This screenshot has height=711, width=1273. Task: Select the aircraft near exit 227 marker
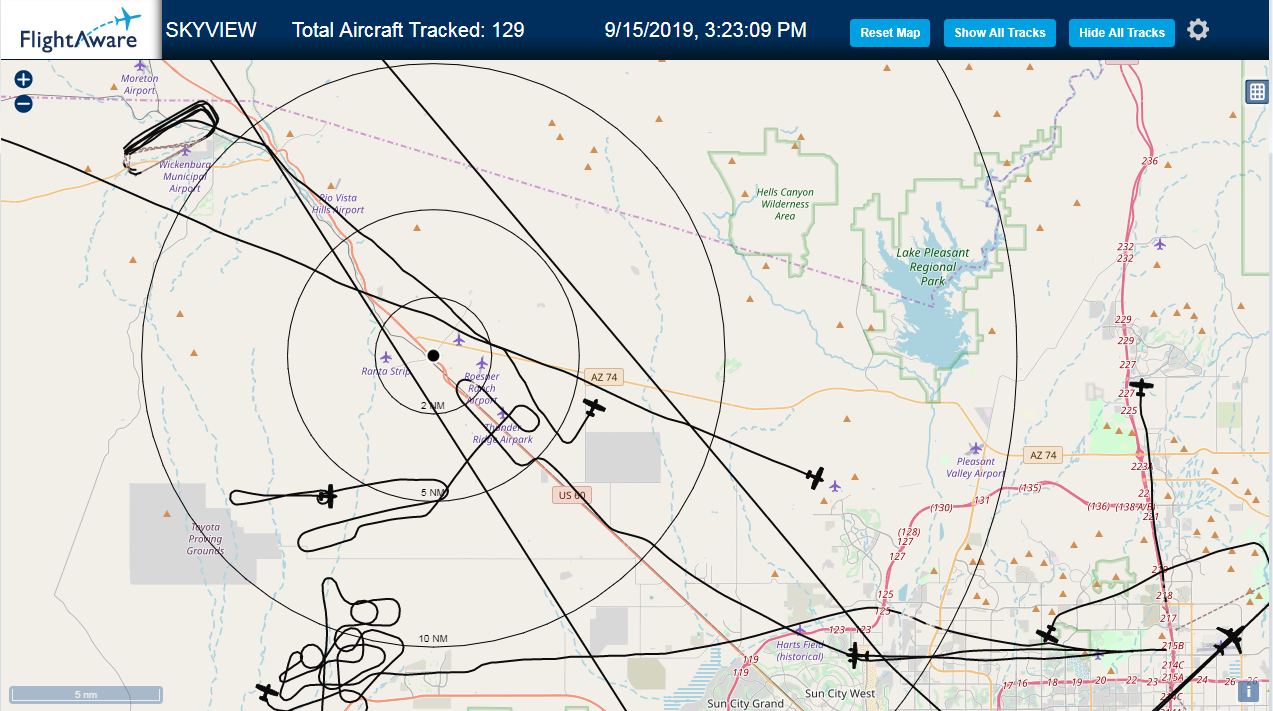pos(1141,385)
